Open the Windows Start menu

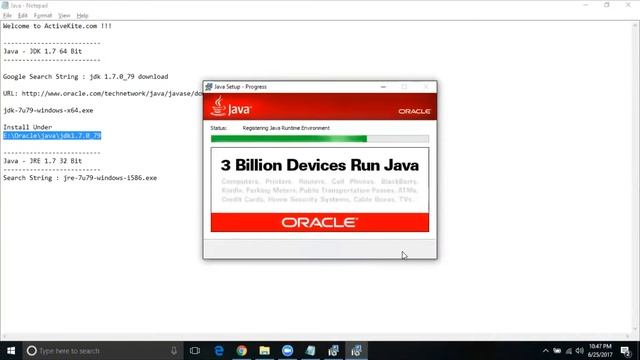pyautogui.click(x=11, y=351)
